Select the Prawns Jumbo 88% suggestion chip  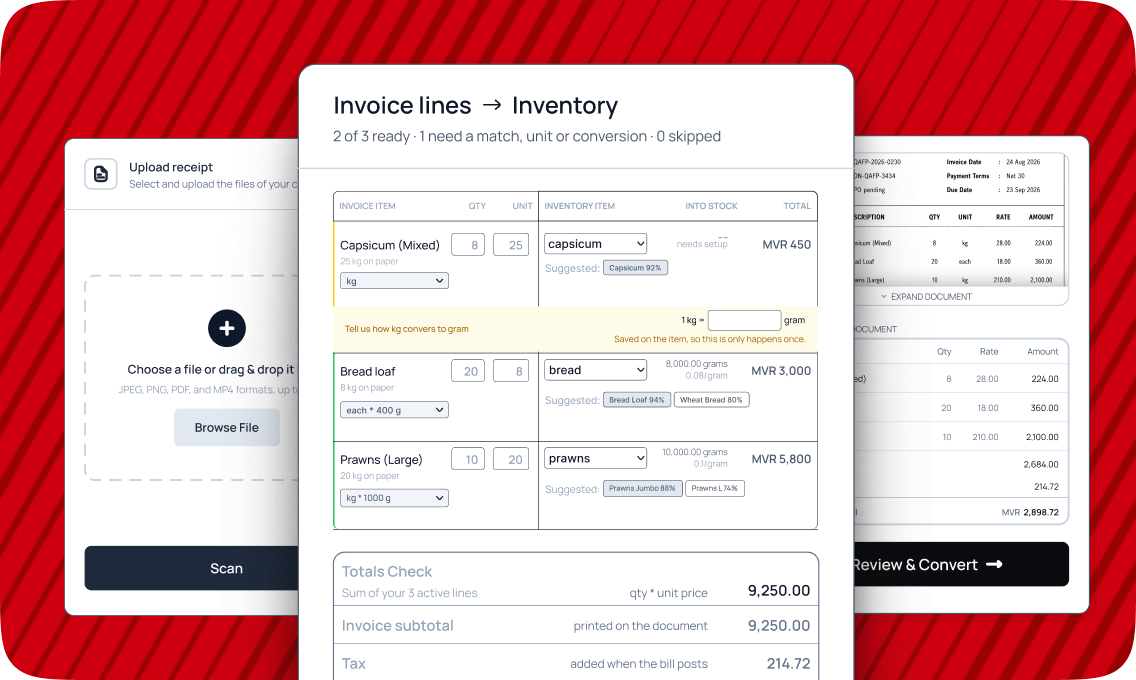click(x=643, y=489)
